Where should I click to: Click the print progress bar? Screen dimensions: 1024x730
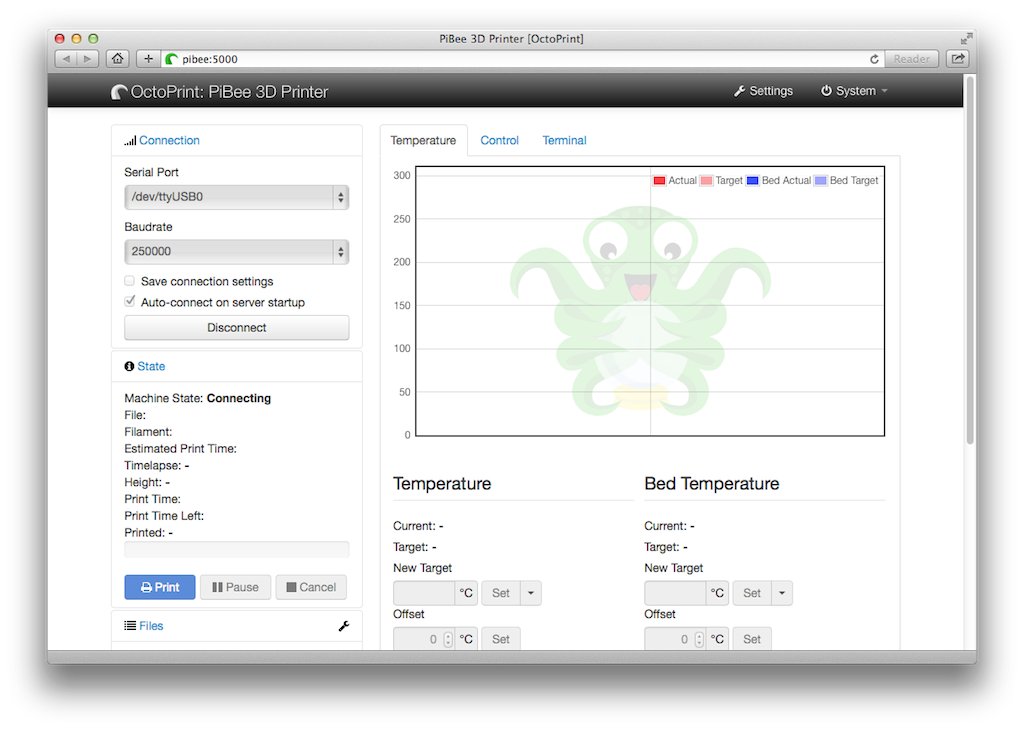[236, 550]
